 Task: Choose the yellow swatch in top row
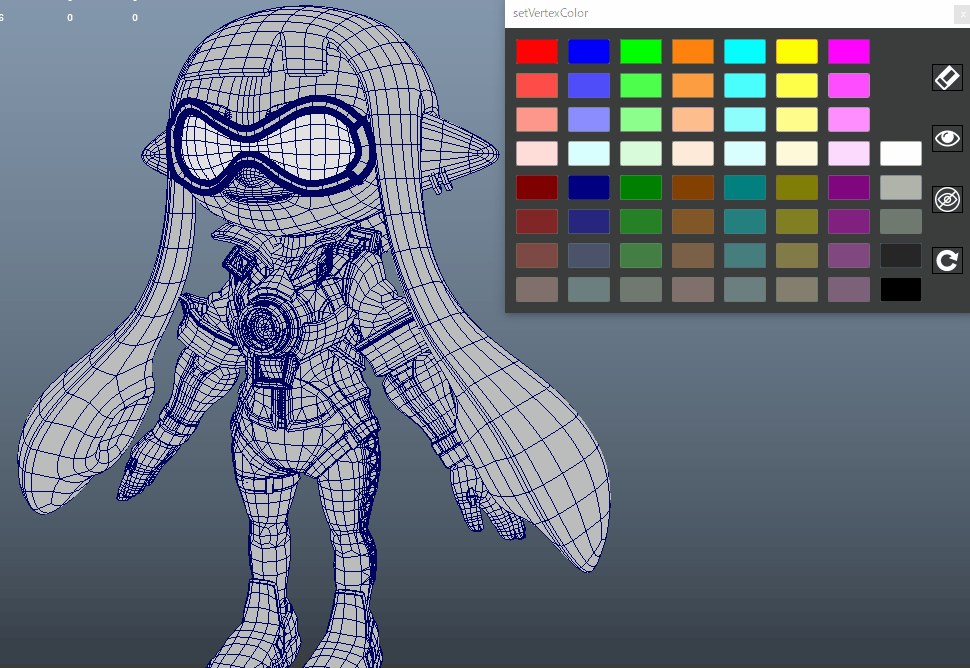click(x=797, y=51)
